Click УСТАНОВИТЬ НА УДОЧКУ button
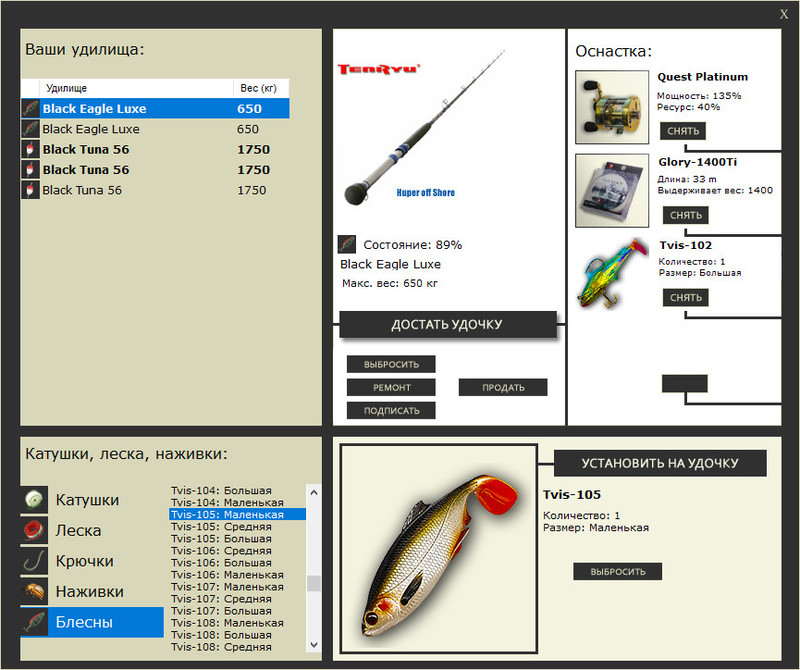Viewport: 800px width, 670px height. pos(660,463)
